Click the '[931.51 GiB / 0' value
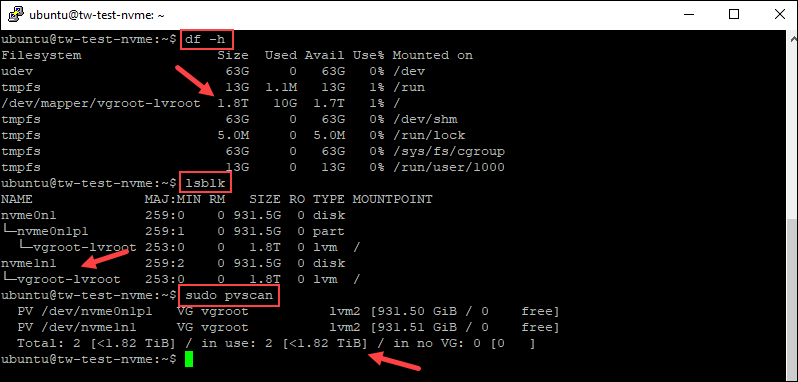Screen dimensions: 798x382 click(429, 327)
